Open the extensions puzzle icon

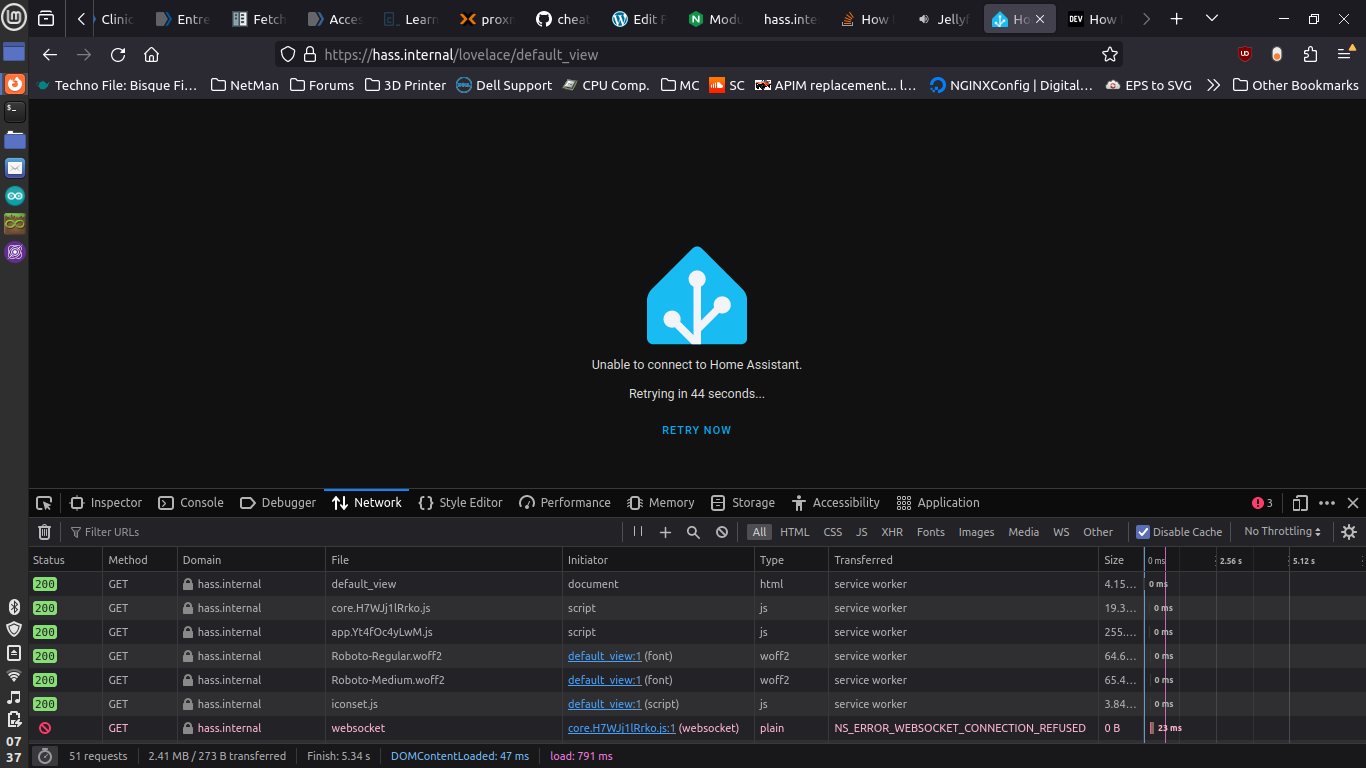pyautogui.click(x=1310, y=55)
